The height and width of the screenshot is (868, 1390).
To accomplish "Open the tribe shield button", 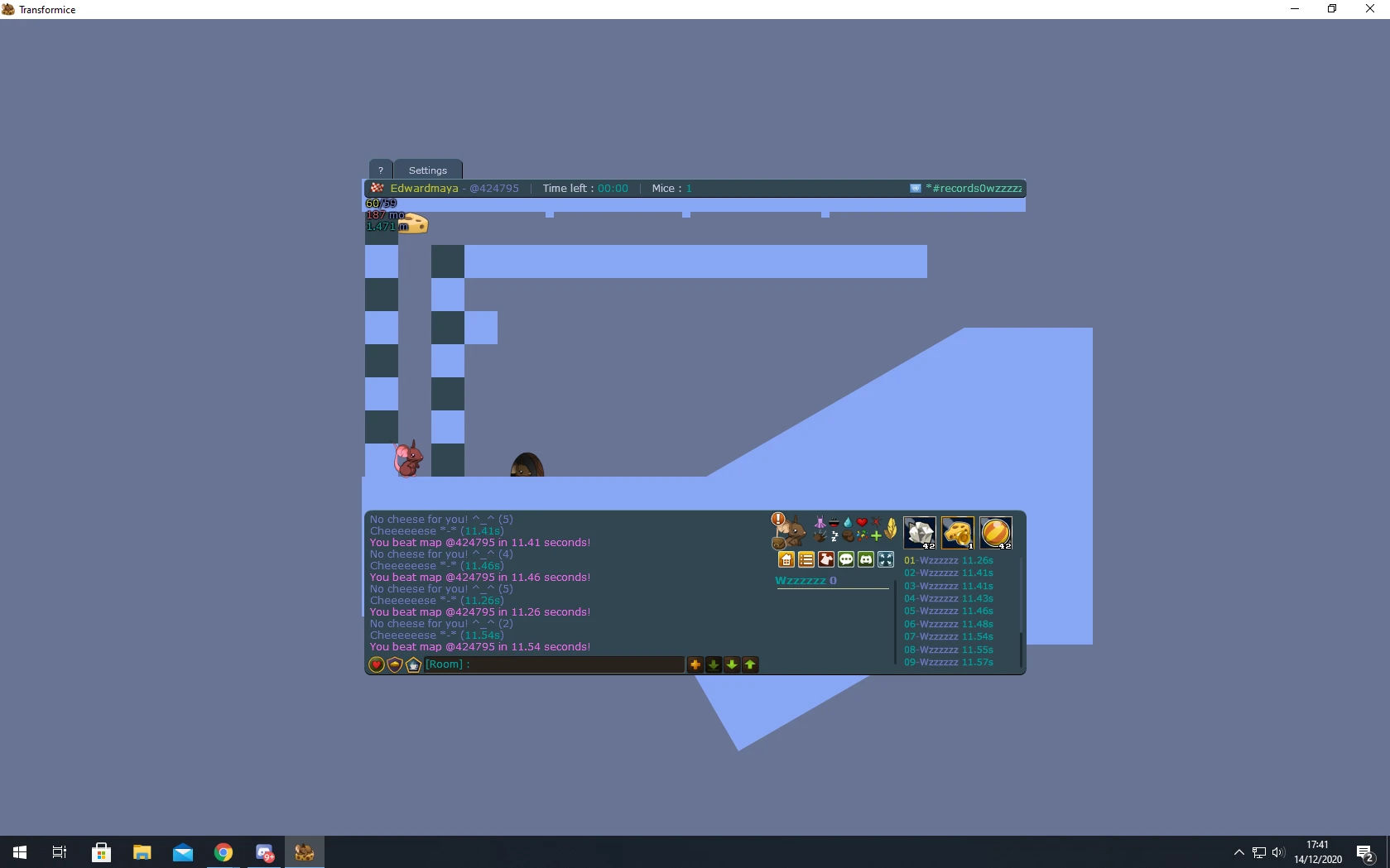I will [x=395, y=664].
